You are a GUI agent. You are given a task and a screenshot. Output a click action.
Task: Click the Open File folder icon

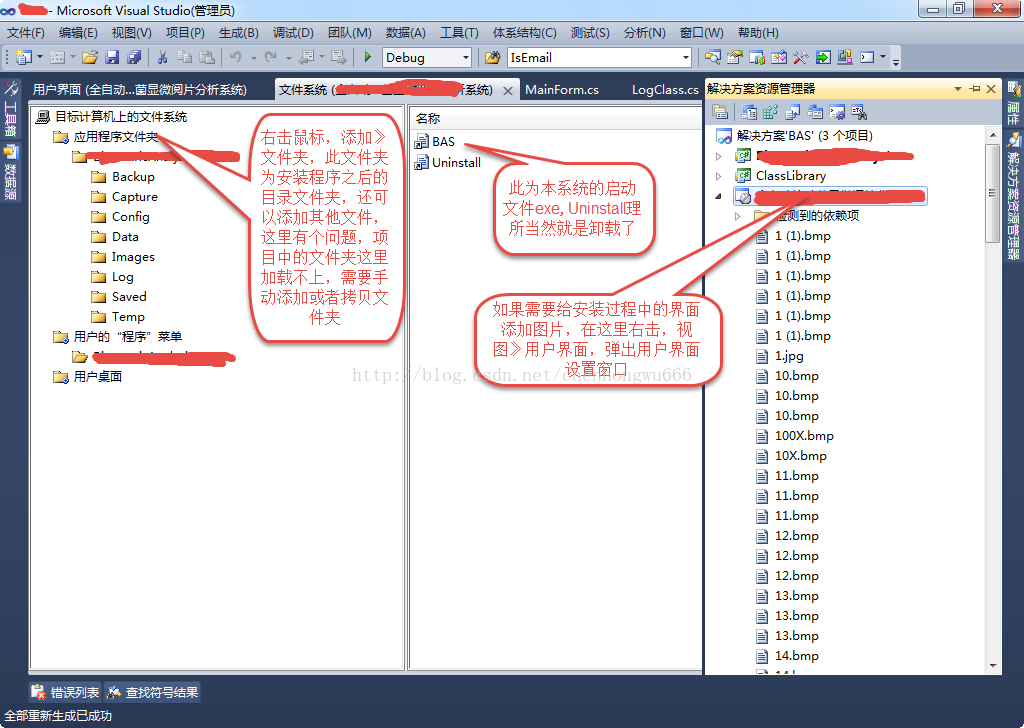click(90, 57)
